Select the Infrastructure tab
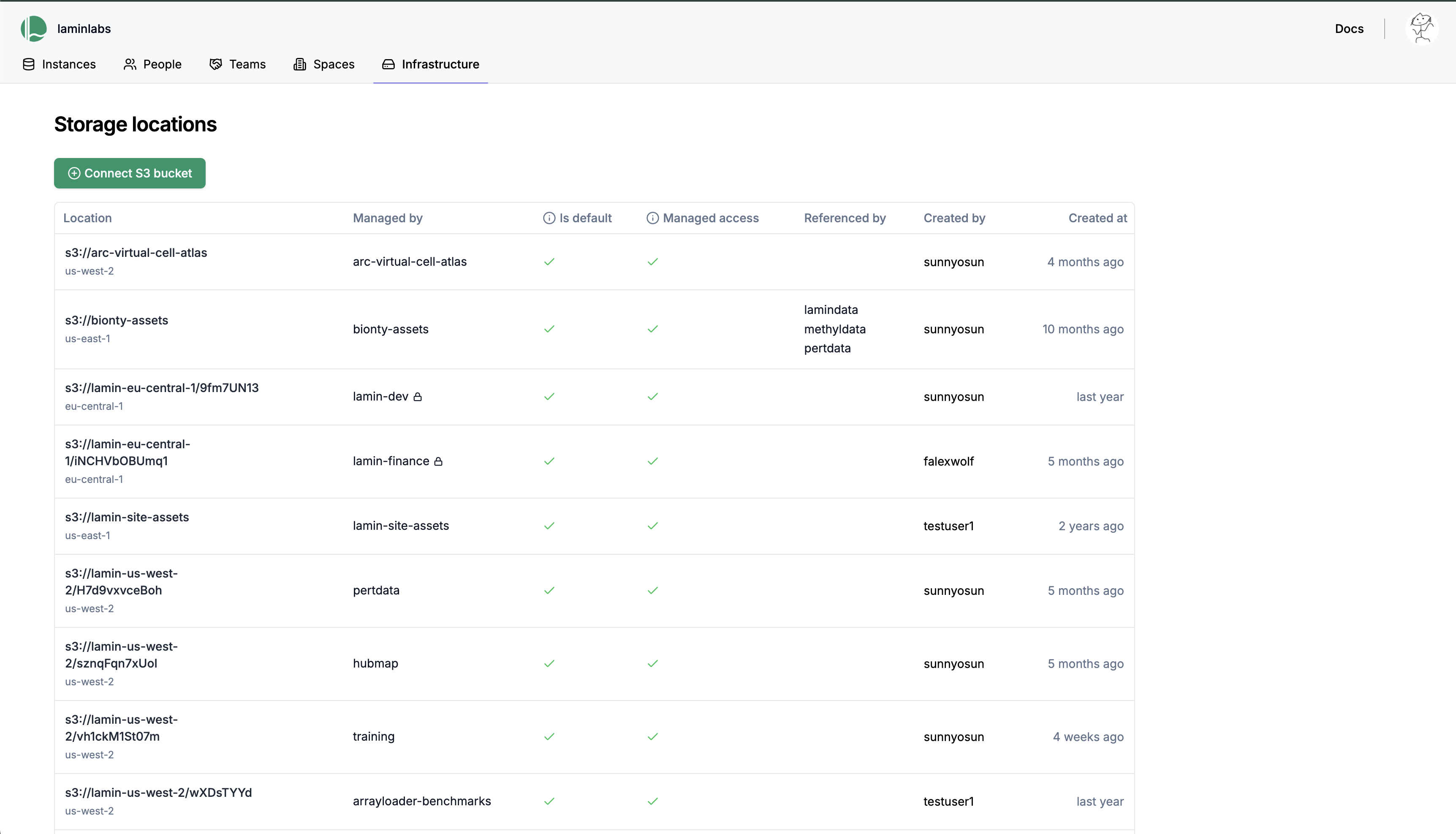The image size is (1456, 834). point(430,64)
